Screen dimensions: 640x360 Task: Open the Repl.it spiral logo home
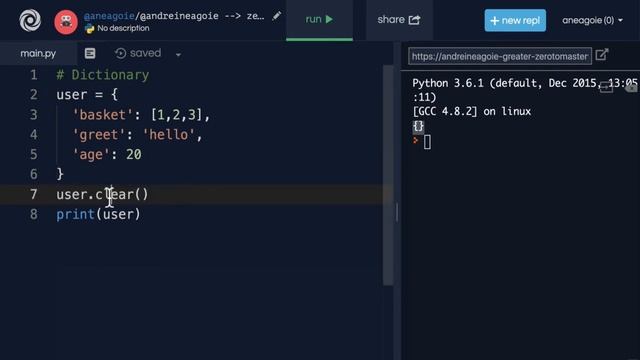[x=30, y=20]
